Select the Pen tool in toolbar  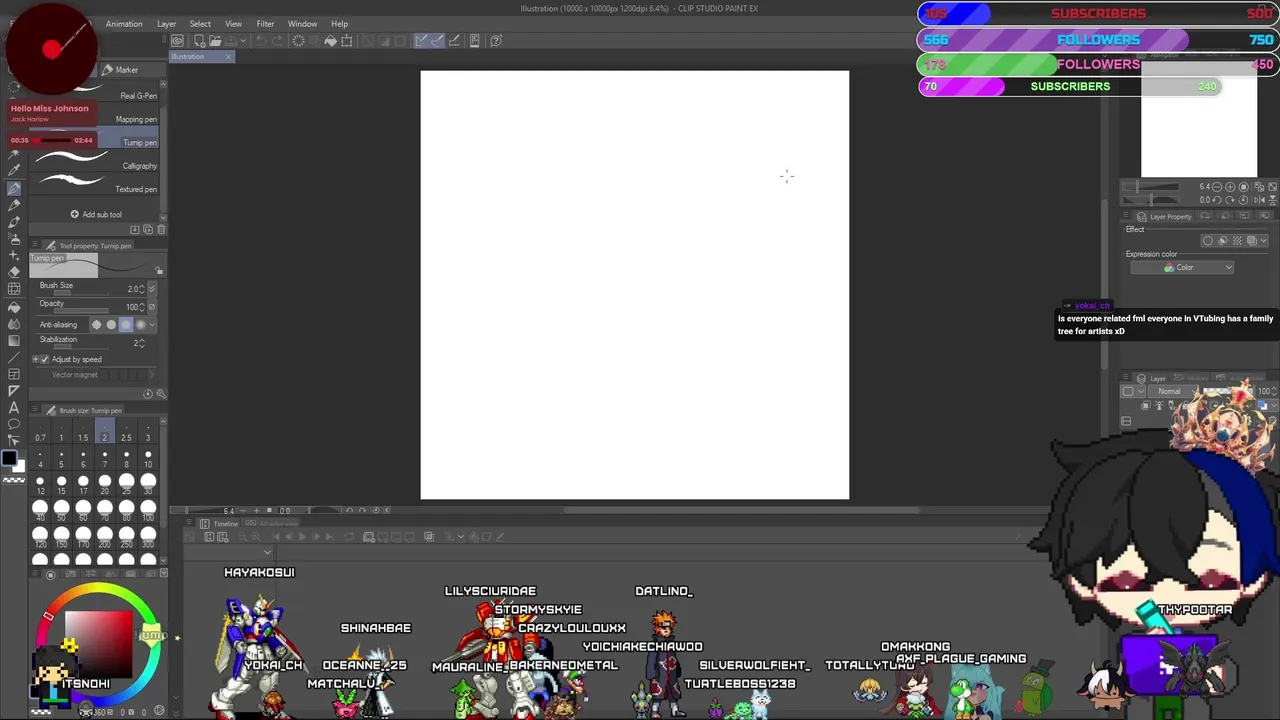tap(14, 188)
